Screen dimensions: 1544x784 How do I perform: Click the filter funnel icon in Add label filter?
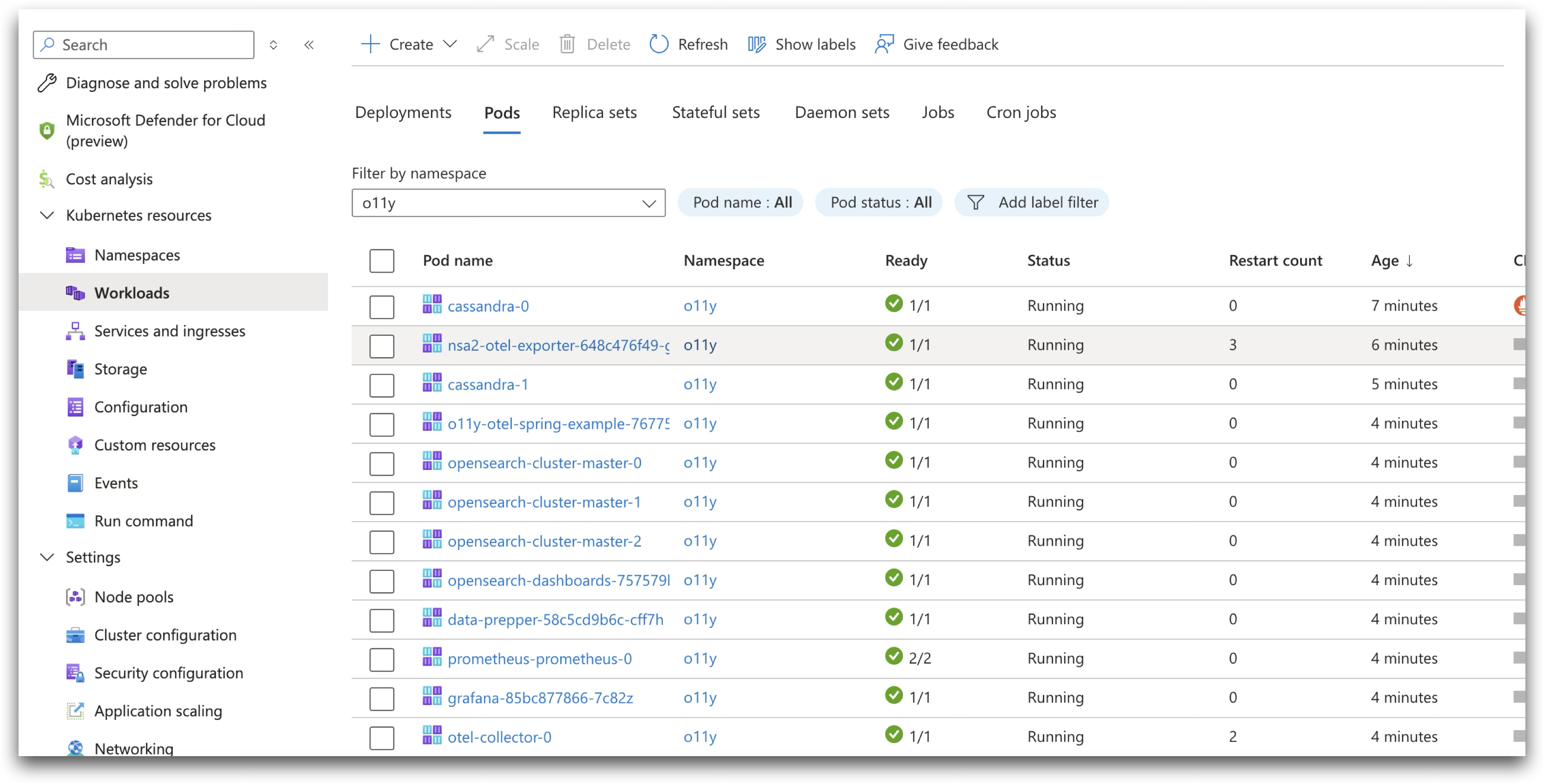(x=975, y=203)
